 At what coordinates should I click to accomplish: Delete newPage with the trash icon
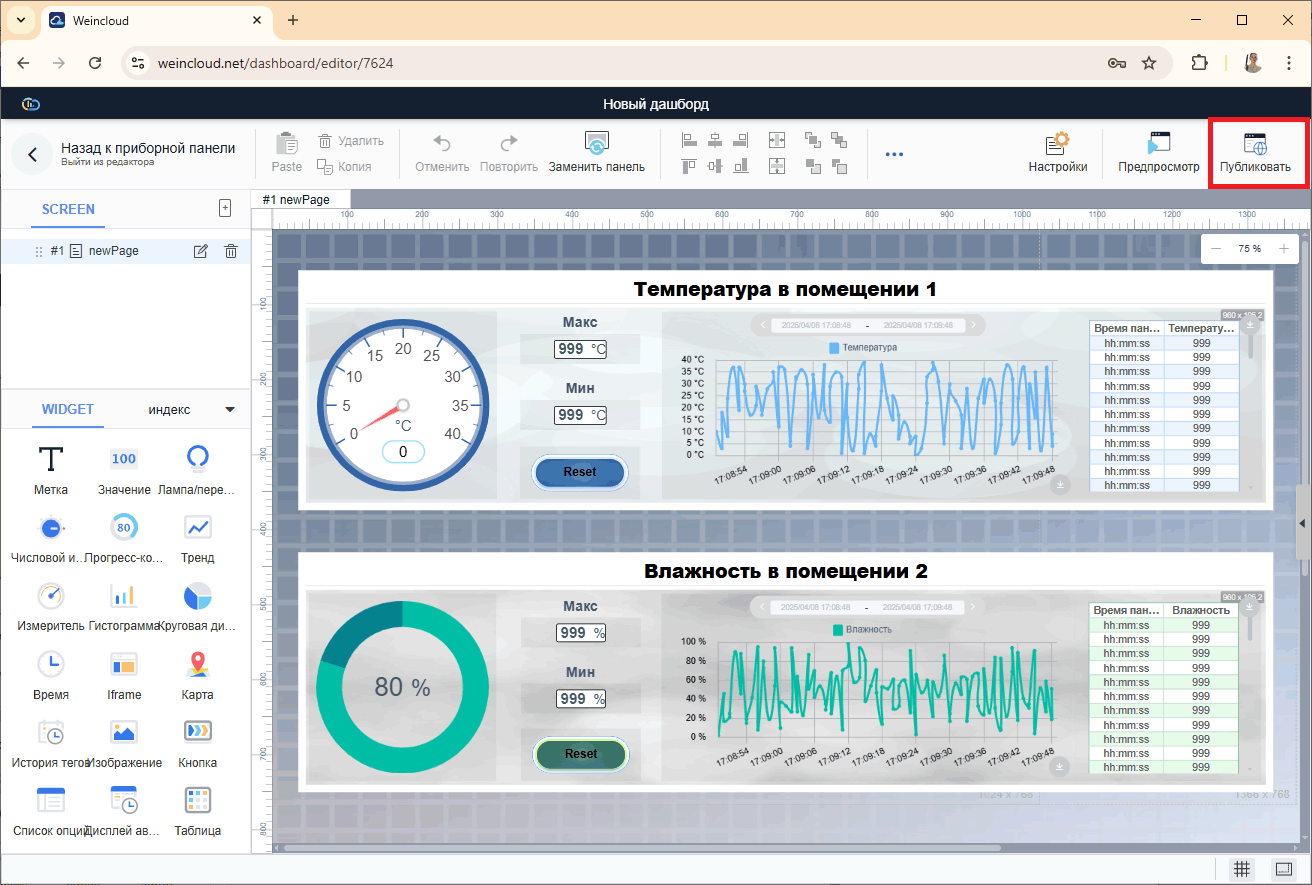[x=230, y=251]
